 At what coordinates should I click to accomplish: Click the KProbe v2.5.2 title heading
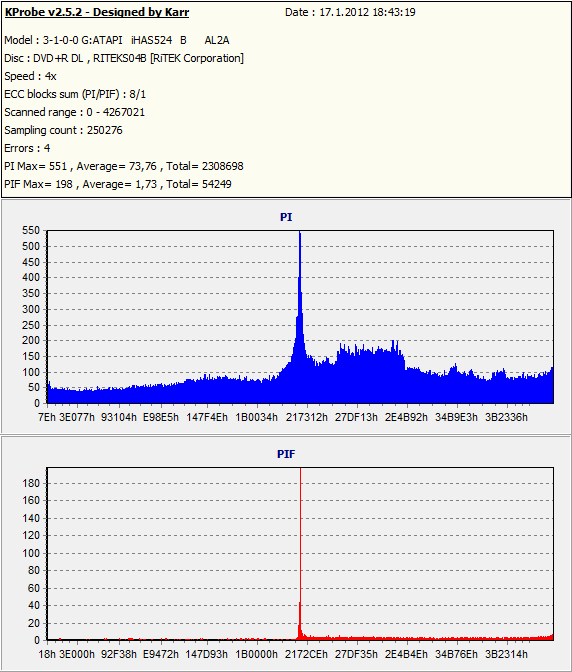(97, 12)
